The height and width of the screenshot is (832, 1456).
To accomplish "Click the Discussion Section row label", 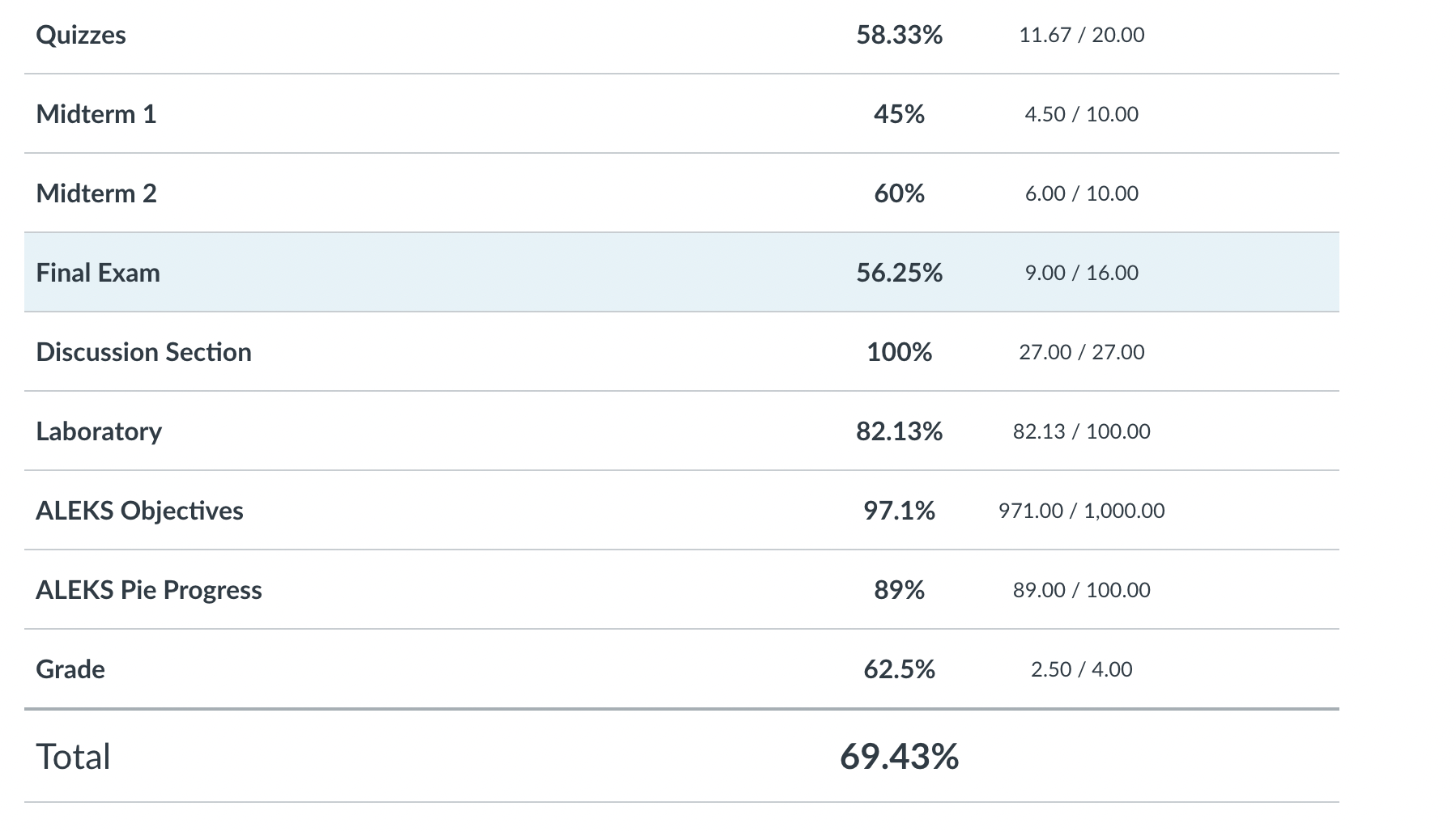I will click(143, 352).
